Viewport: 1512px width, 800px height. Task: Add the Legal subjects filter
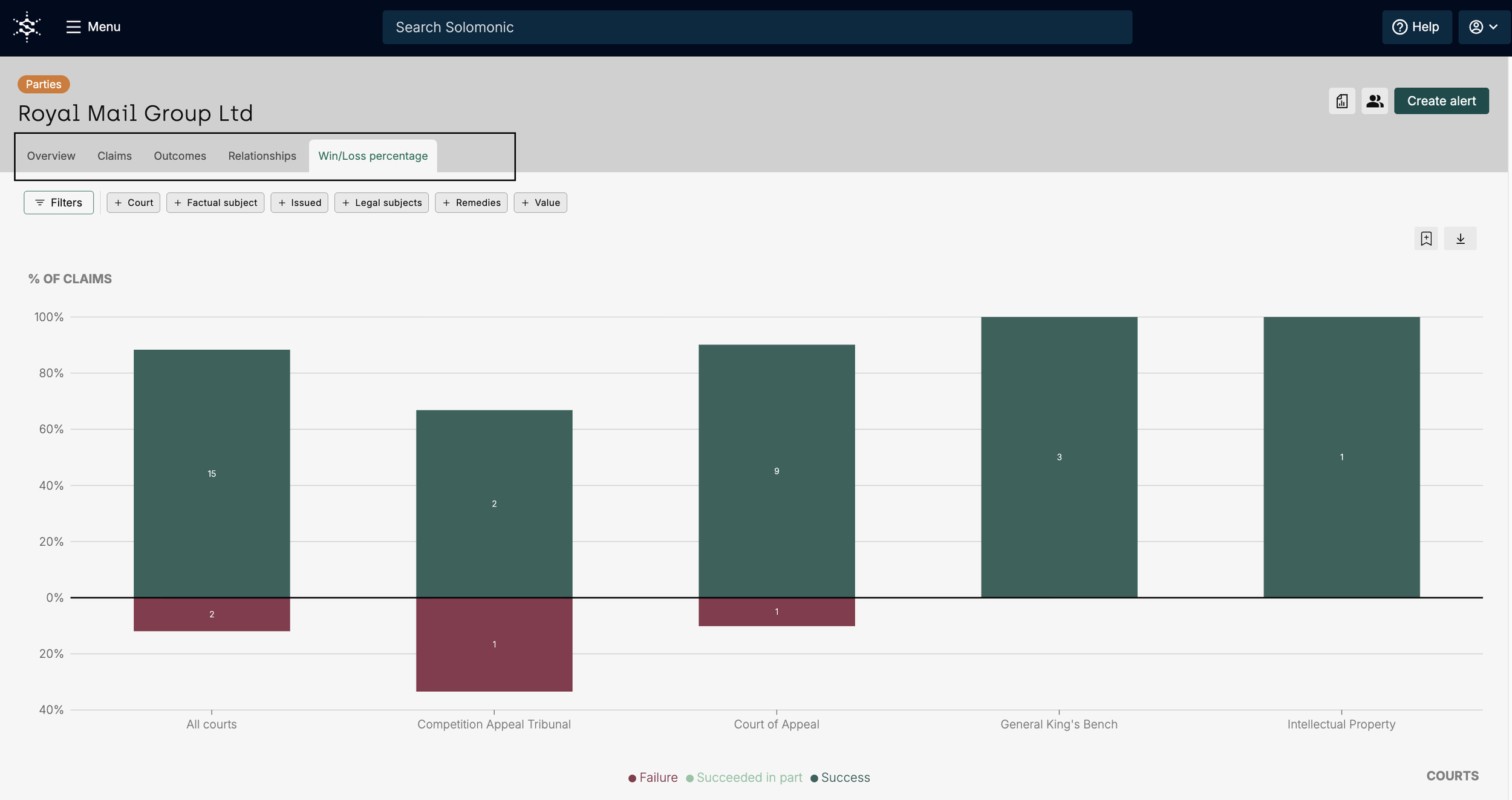click(x=382, y=203)
